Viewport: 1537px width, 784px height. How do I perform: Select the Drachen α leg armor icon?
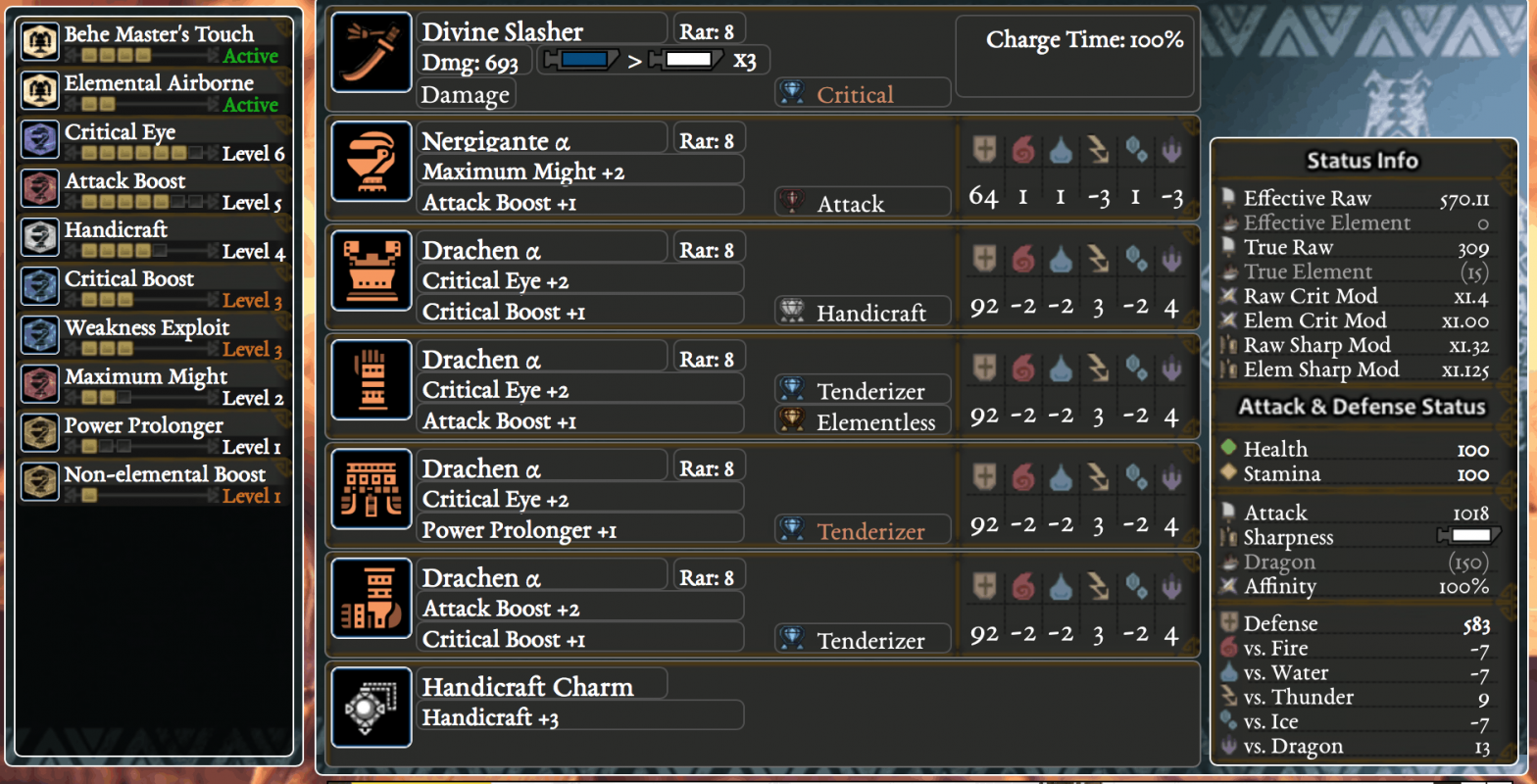(x=372, y=599)
